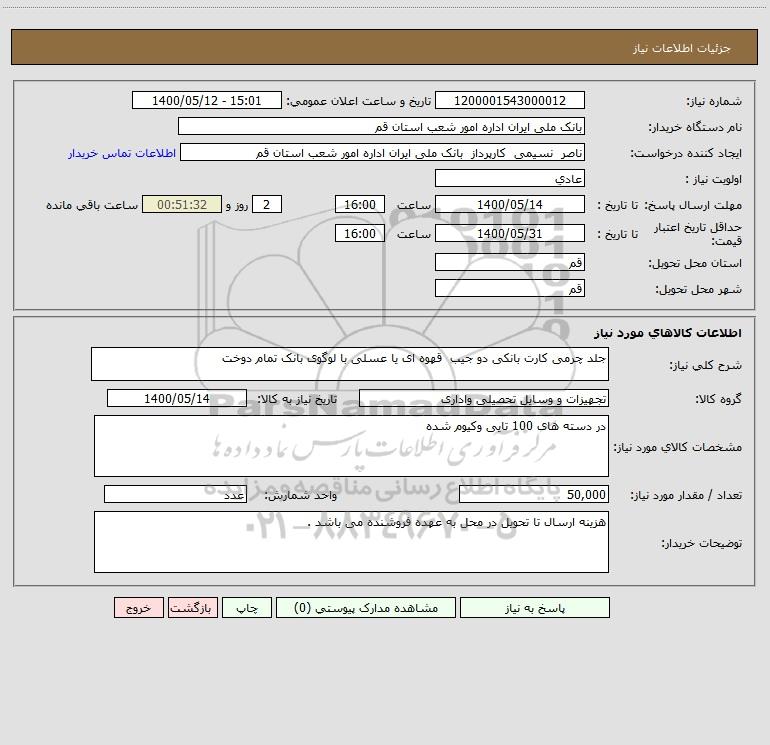The image size is (770, 745).
Task: Click the announcement date field 1400/05/12 - 15:01
Action: pos(207,100)
